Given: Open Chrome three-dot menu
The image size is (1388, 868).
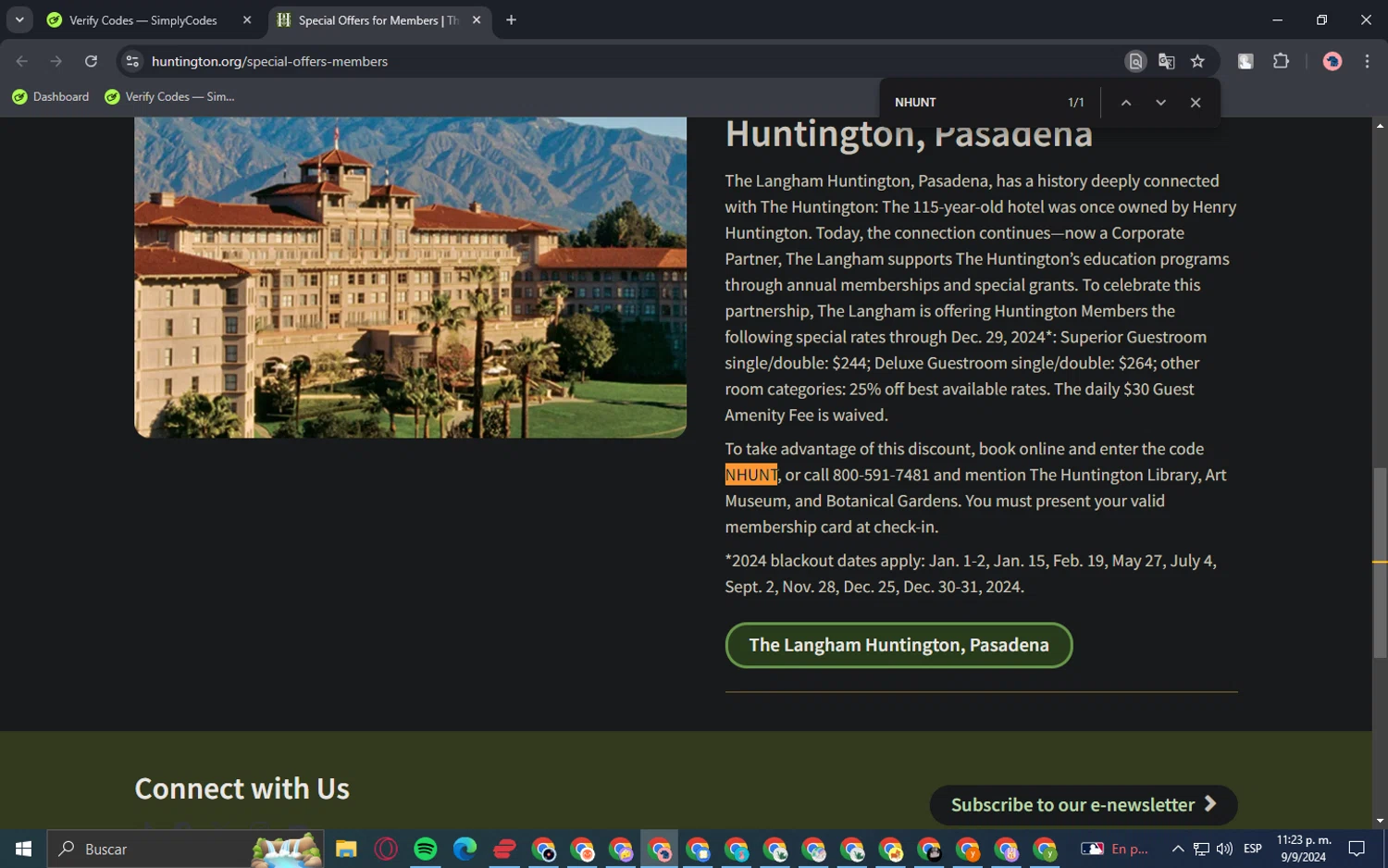Looking at the screenshot, I should pos(1367,61).
